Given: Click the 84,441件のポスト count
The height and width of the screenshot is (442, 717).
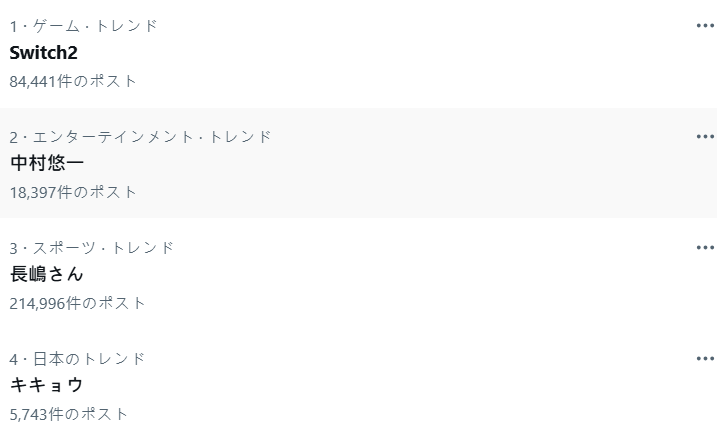Looking at the screenshot, I should click(73, 81).
